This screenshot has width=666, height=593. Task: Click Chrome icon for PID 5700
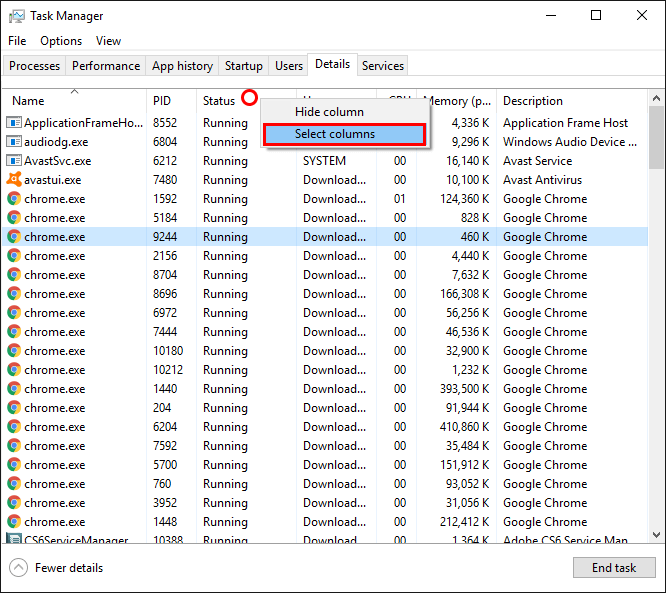coord(14,465)
